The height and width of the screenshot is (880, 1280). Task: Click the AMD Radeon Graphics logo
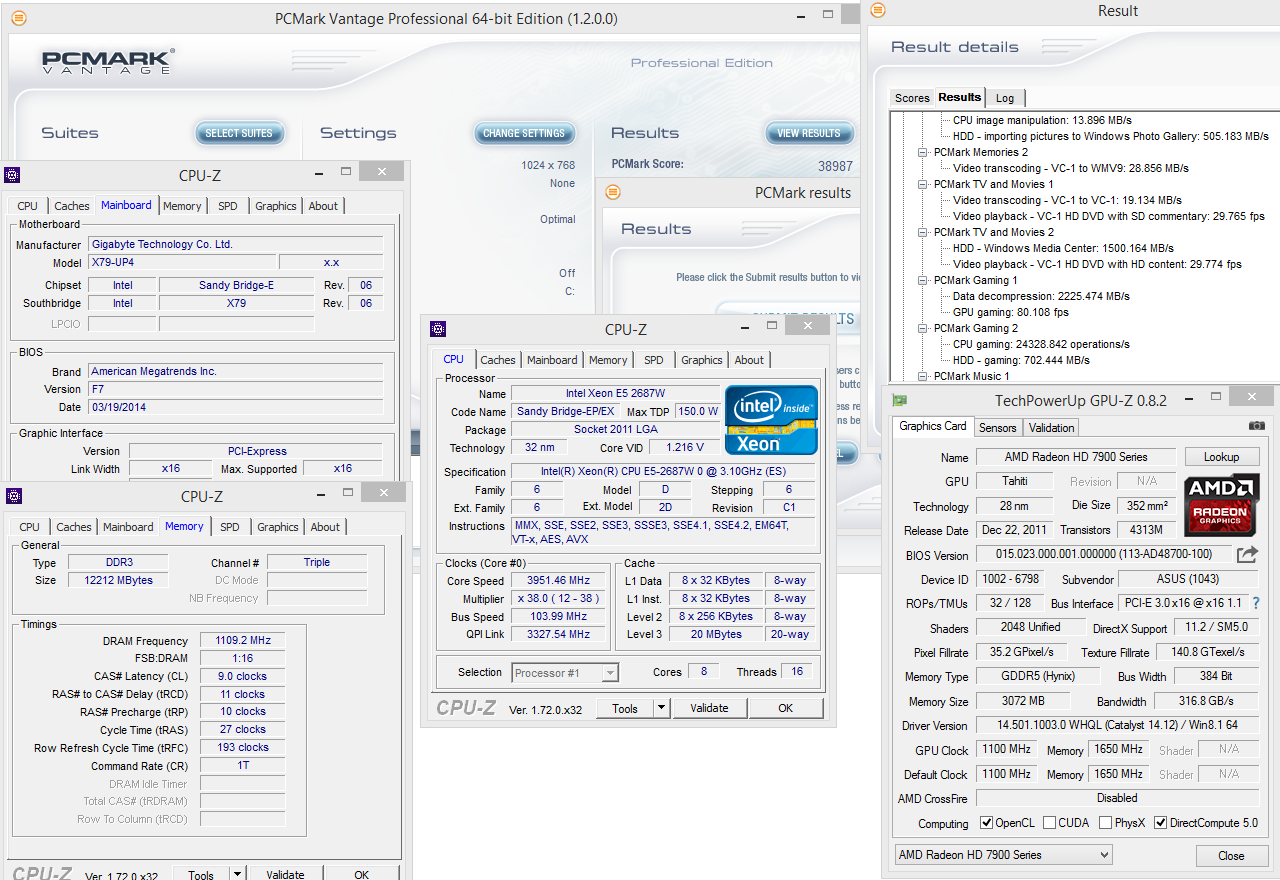(x=1221, y=505)
